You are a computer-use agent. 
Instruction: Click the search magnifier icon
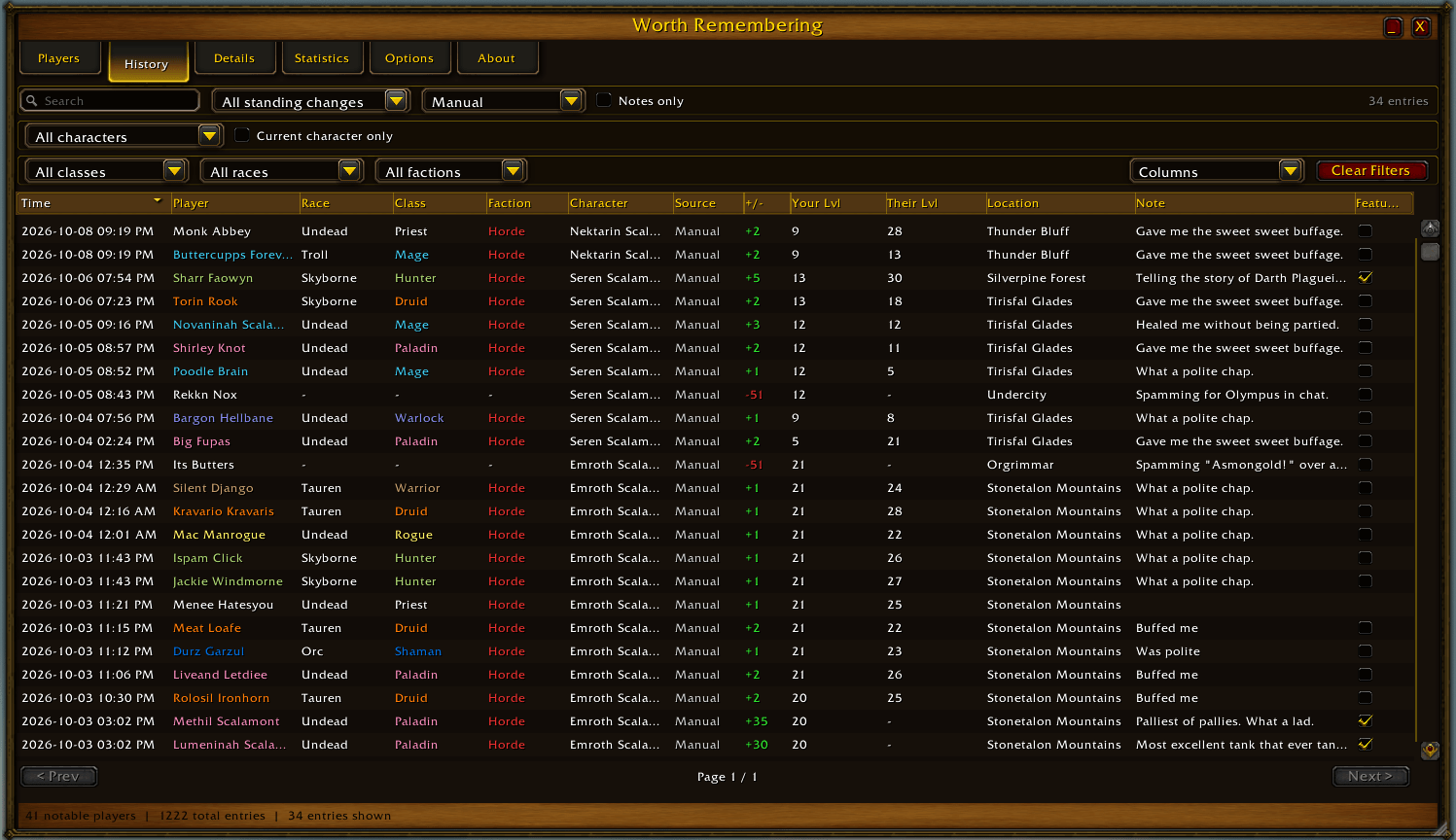[x=32, y=100]
